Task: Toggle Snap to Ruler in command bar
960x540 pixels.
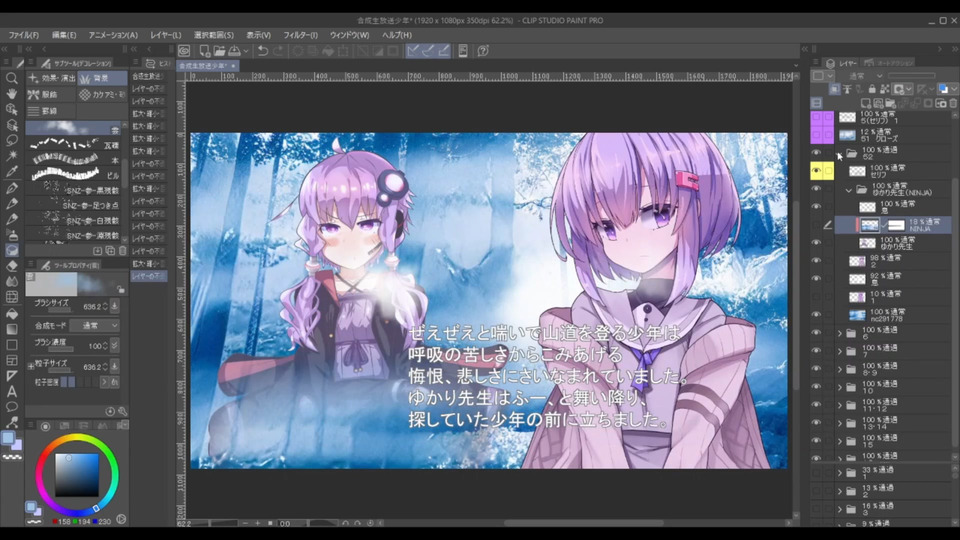Action: coord(413,51)
